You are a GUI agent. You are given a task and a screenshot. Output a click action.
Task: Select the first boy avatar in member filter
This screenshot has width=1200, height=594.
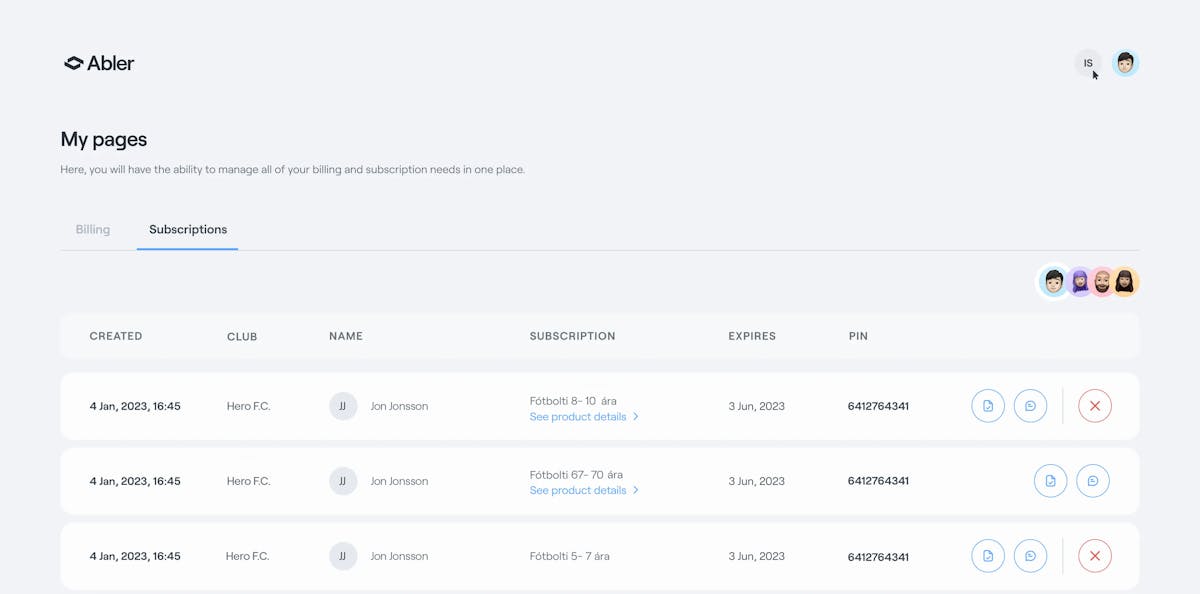point(1054,282)
